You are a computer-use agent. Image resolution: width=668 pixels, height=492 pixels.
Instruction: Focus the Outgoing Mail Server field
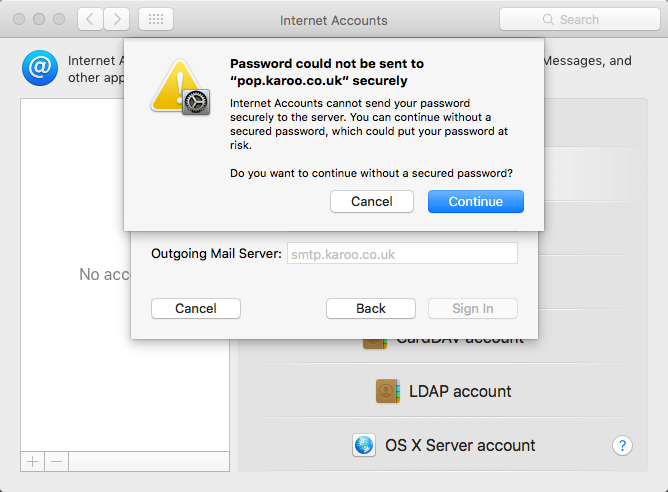point(402,254)
